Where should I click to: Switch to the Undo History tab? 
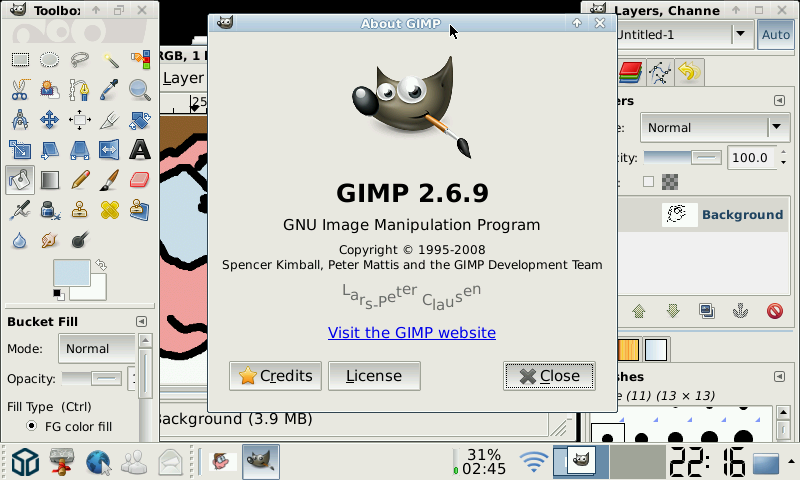pyautogui.click(x=689, y=72)
